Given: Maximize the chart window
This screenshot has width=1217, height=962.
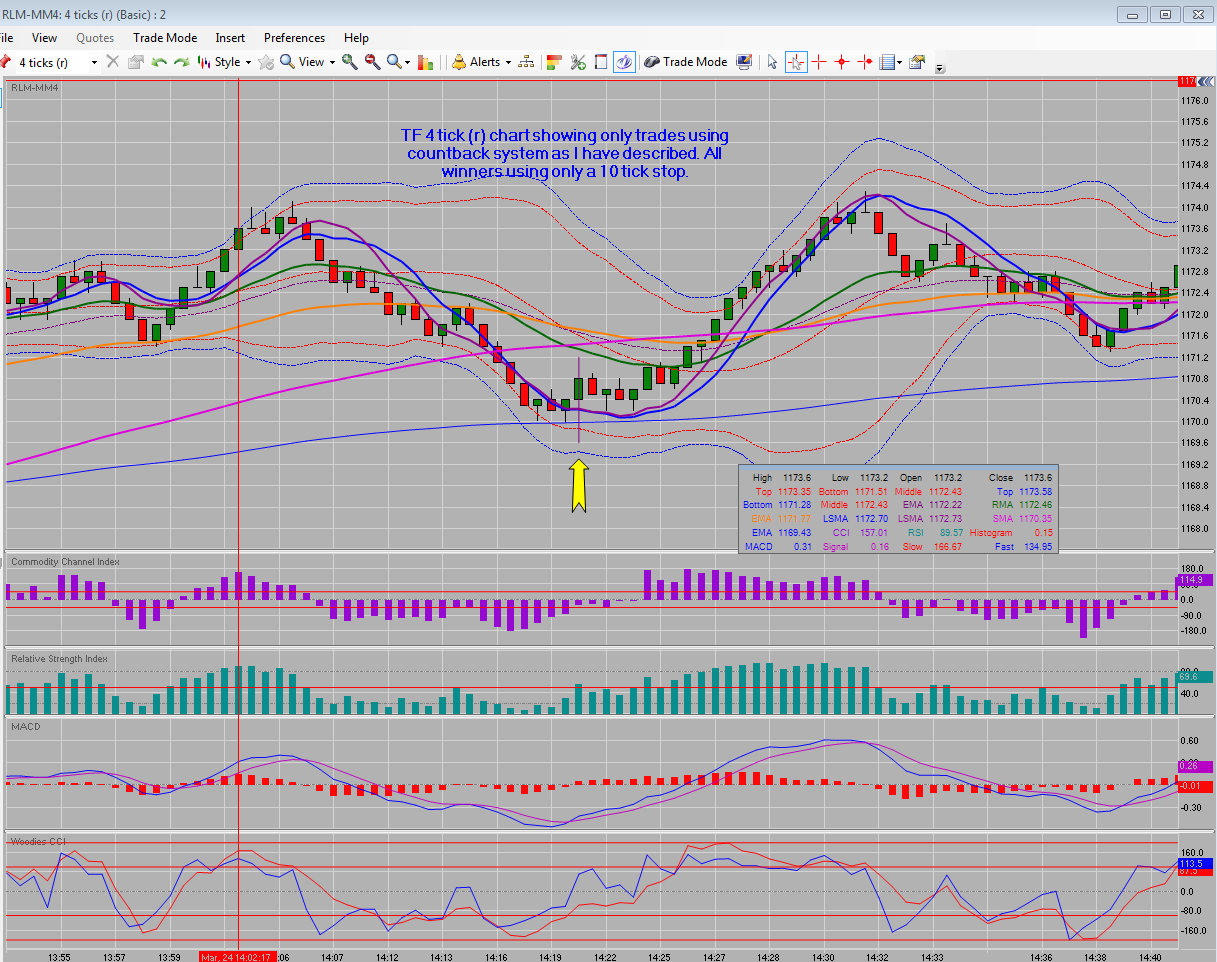Looking at the screenshot, I should click(x=1164, y=14).
